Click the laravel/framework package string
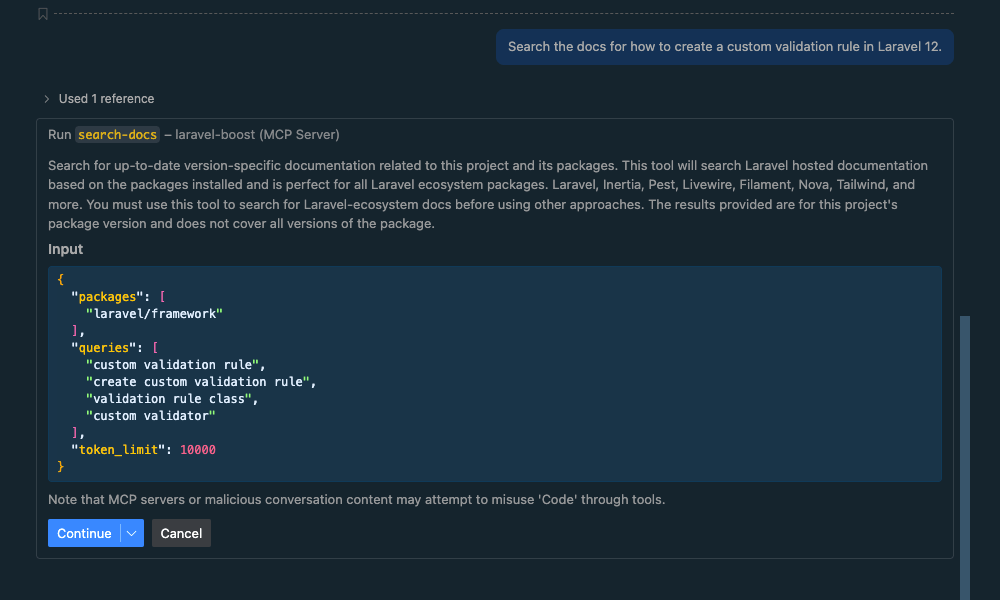Viewport: 1000px width, 600px height. point(154,313)
